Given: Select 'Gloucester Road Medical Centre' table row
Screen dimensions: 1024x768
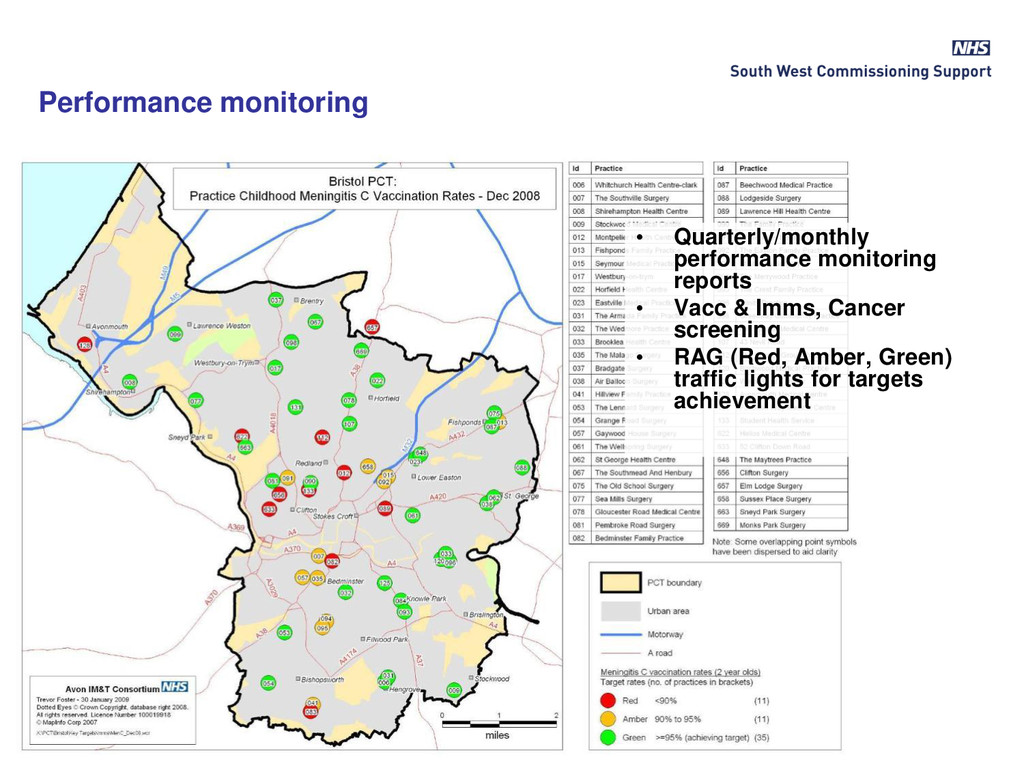Looking at the screenshot, I should 636,512.
